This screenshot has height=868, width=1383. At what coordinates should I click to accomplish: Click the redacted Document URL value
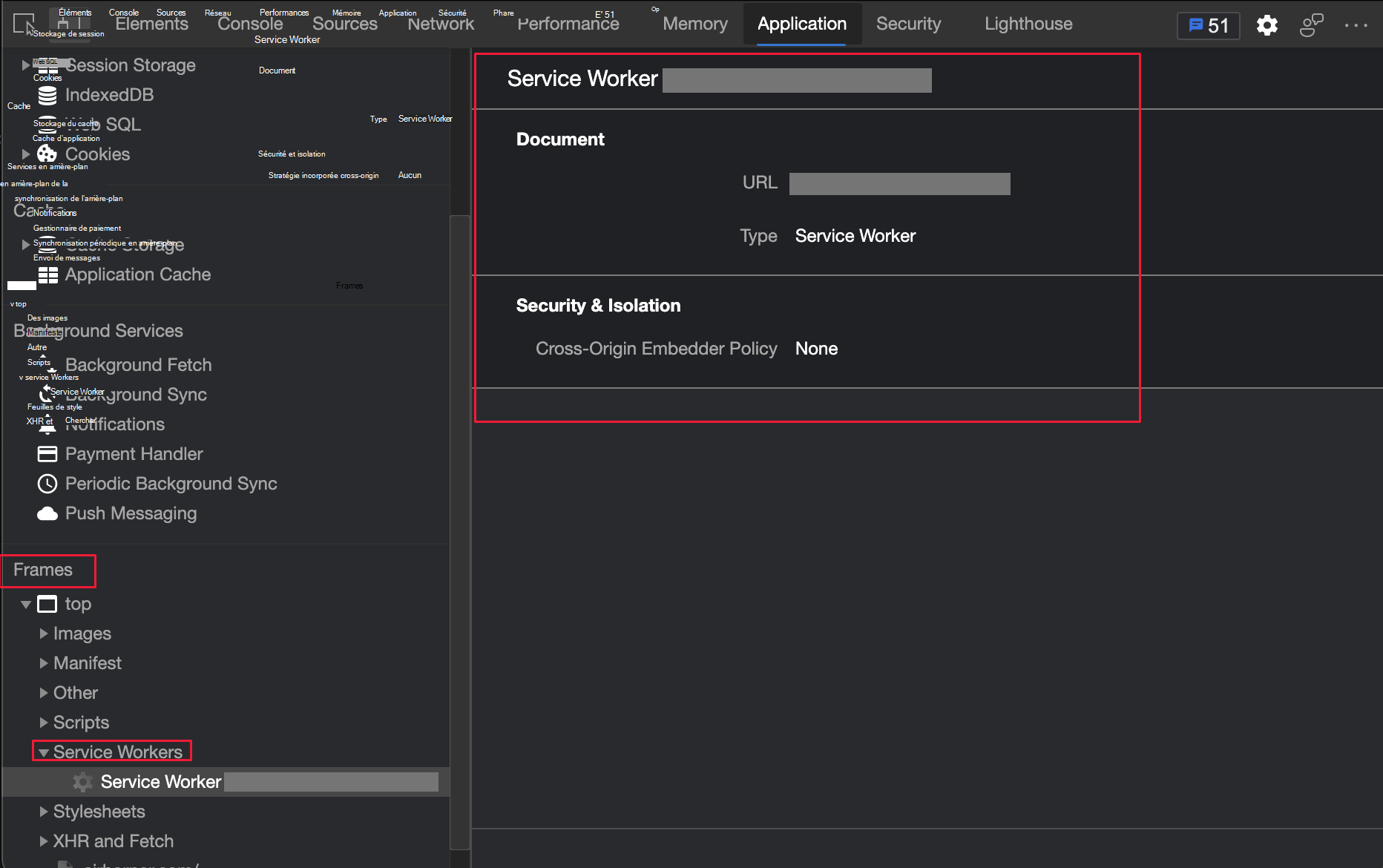(x=900, y=184)
